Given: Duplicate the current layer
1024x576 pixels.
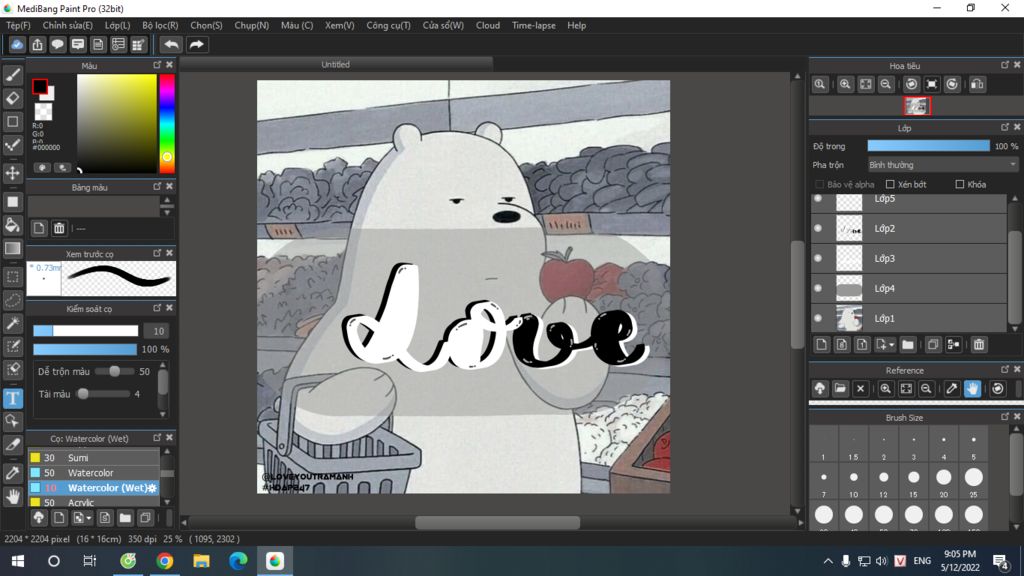Looking at the screenshot, I should click(933, 345).
